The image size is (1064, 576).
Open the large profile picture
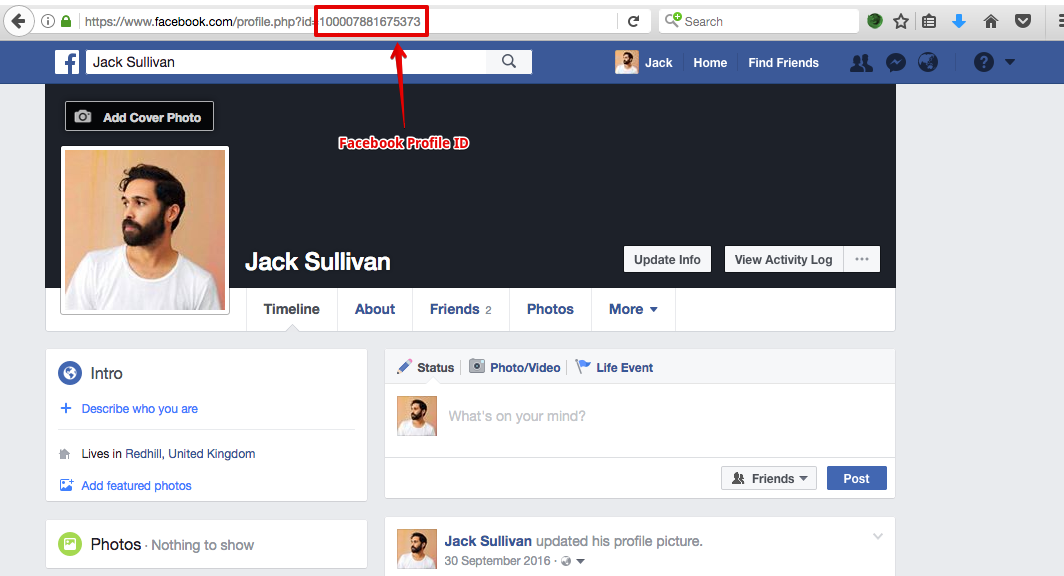point(145,230)
